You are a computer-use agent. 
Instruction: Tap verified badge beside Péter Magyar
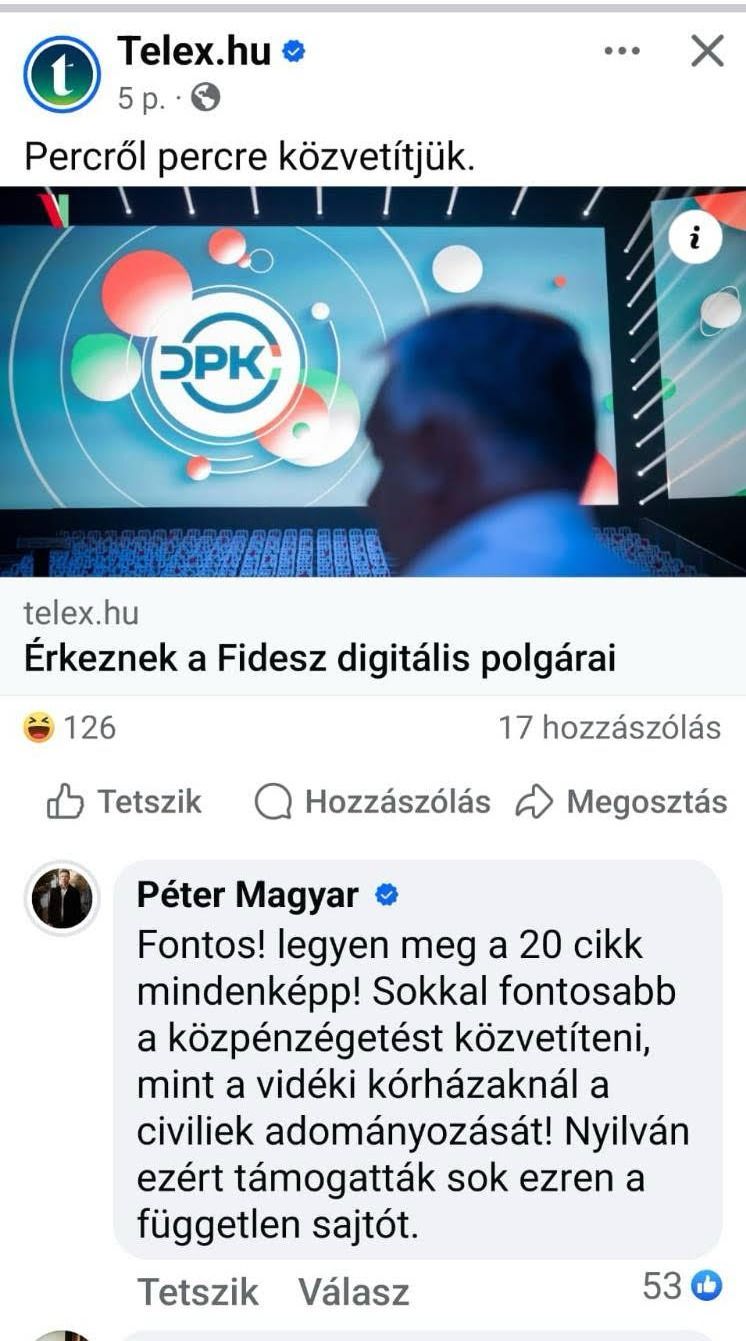click(386, 895)
